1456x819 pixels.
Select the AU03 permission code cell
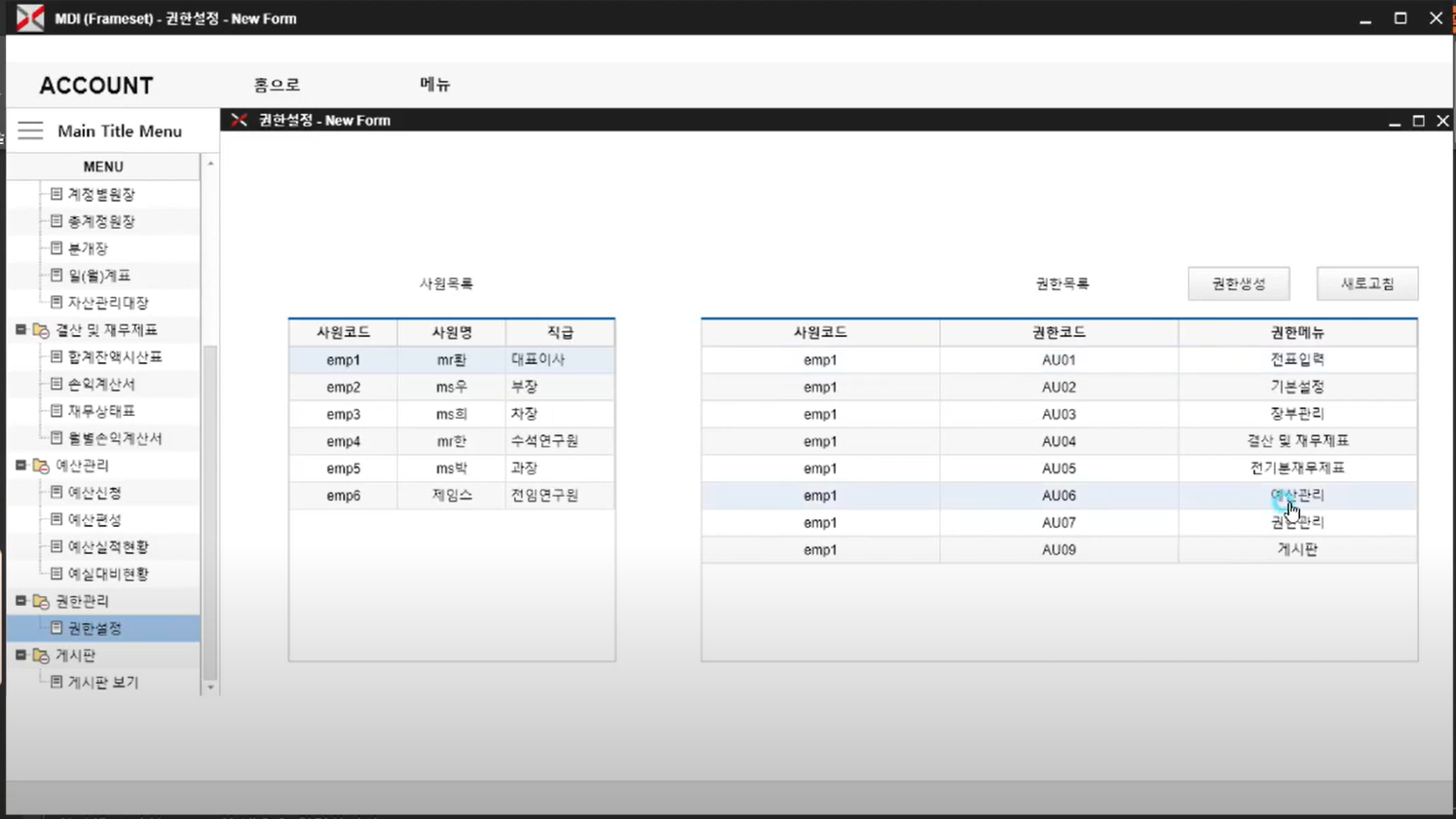pos(1060,414)
